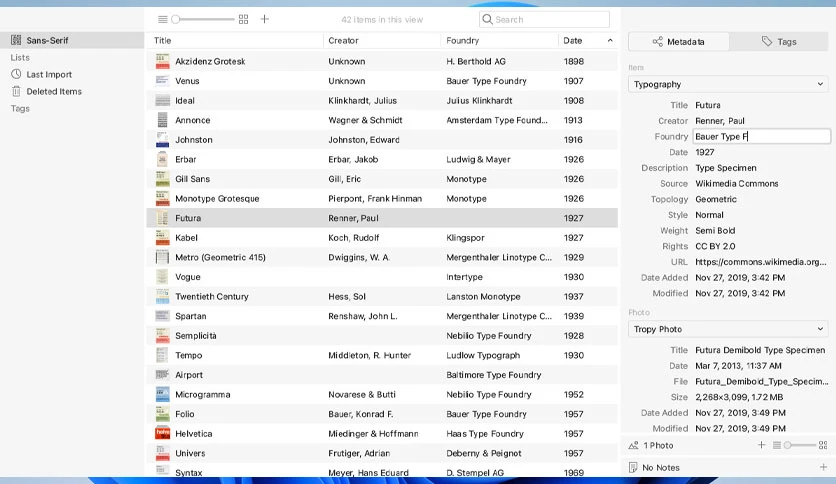Select the Airport row
The width and height of the screenshot is (836, 484).
[382, 375]
